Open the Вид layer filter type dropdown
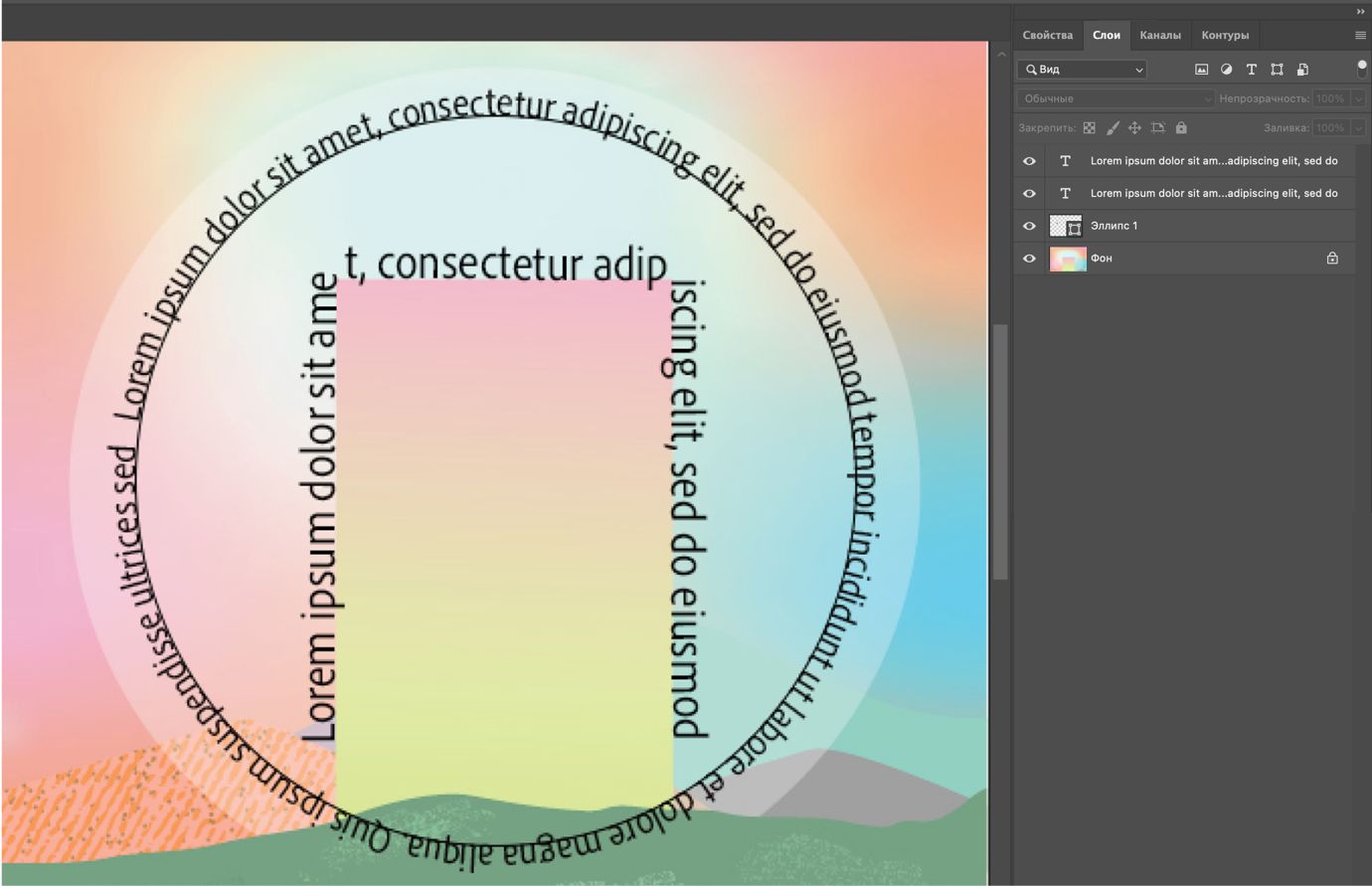Viewport: 1372px width, 886px height. [1082, 70]
